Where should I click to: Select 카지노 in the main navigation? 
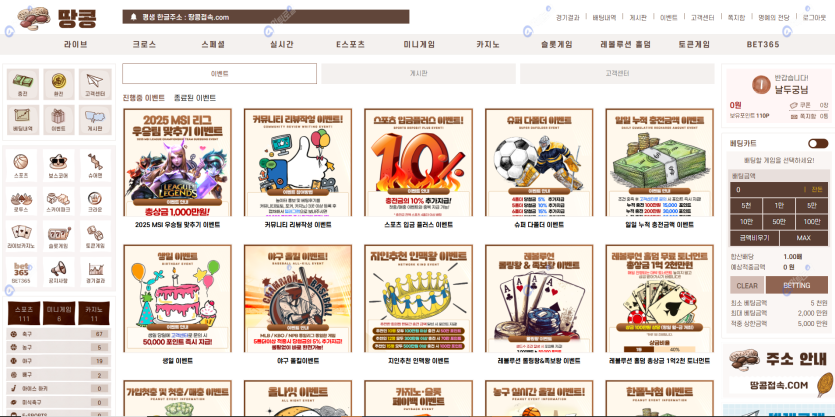(487, 45)
